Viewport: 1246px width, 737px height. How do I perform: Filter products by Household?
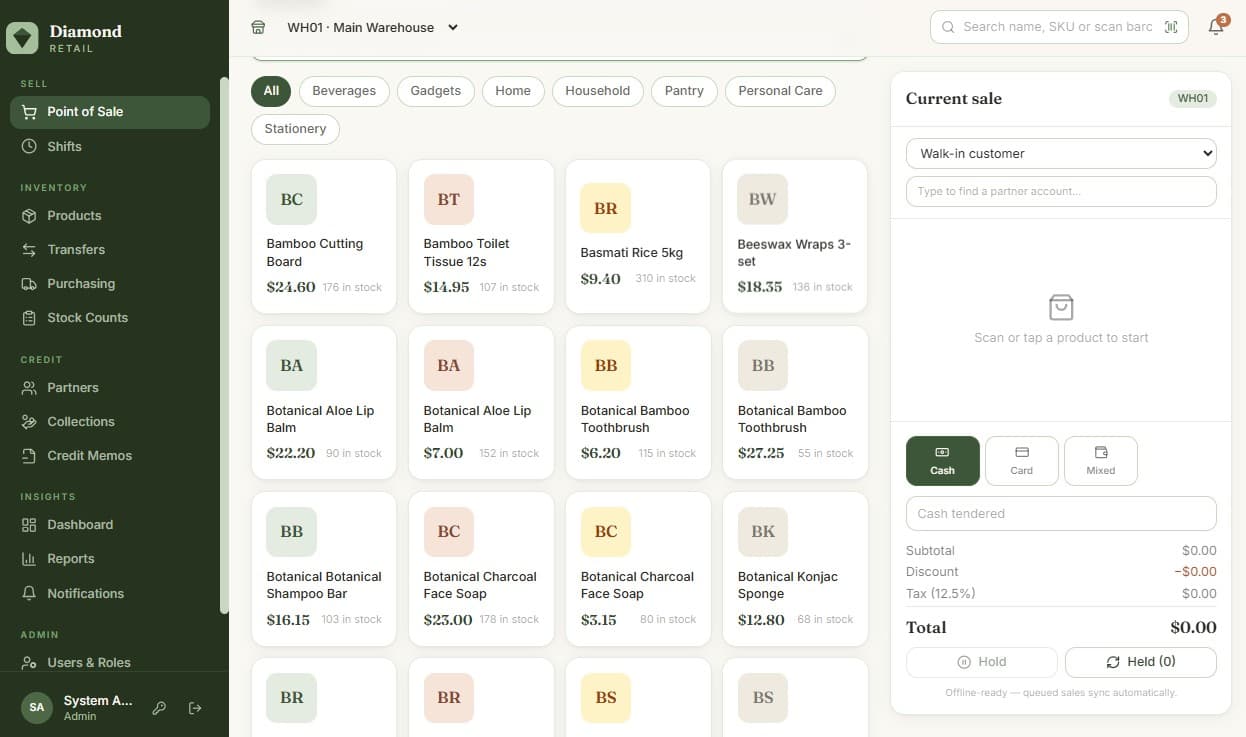point(597,91)
